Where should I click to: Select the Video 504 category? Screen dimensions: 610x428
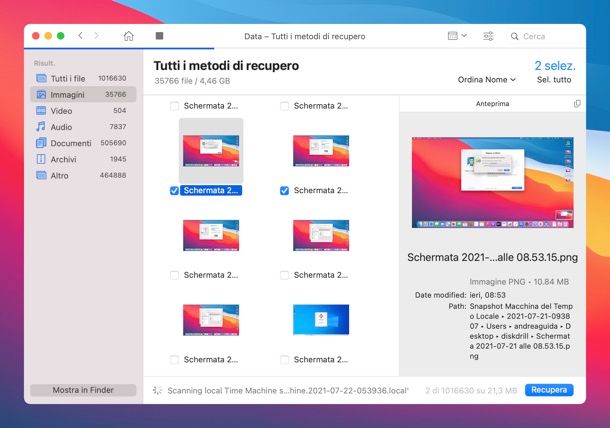pos(83,111)
